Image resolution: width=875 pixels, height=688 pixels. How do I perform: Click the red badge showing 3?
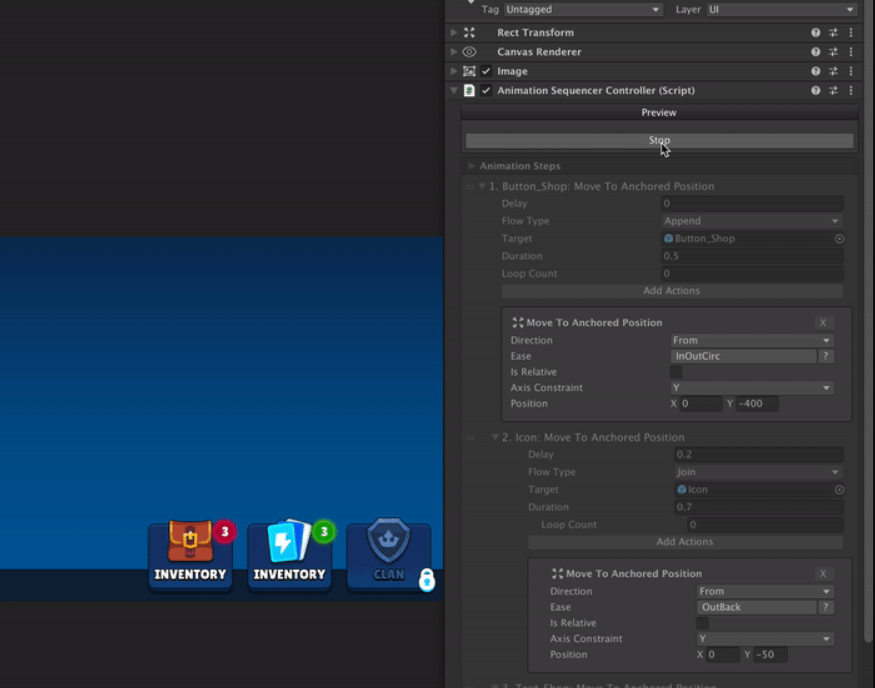[225, 532]
